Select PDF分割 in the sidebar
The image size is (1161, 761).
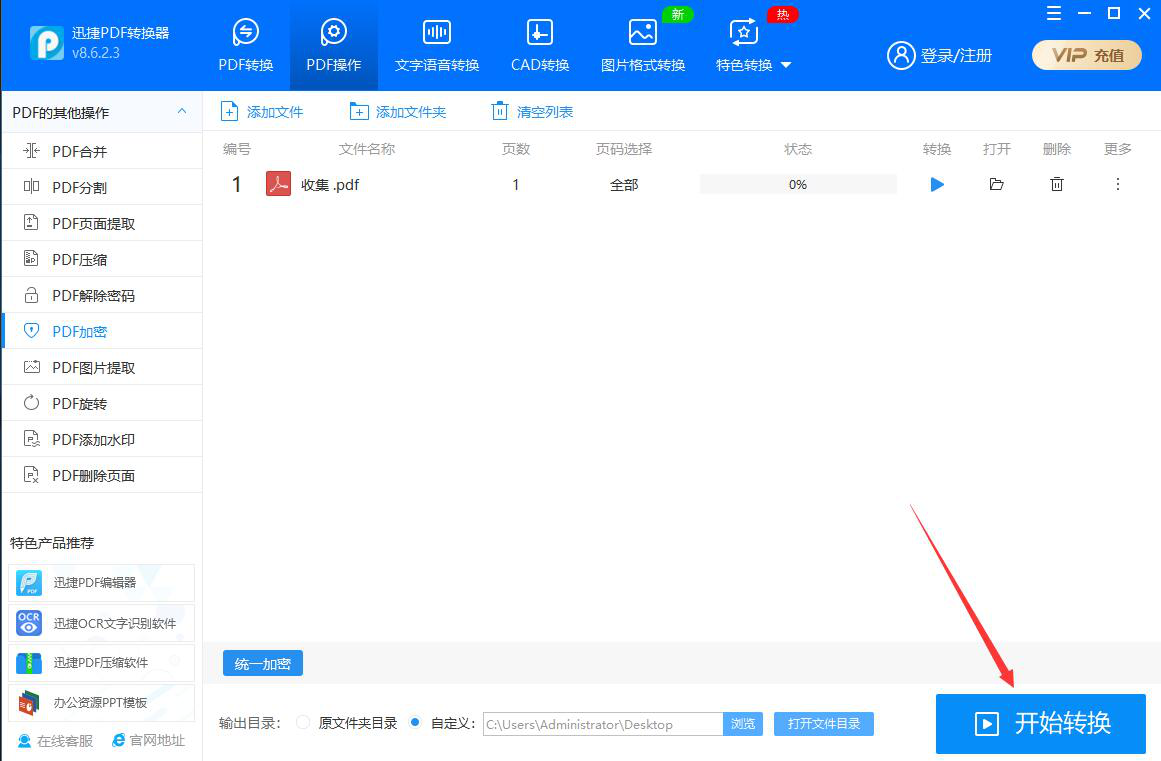coord(102,187)
